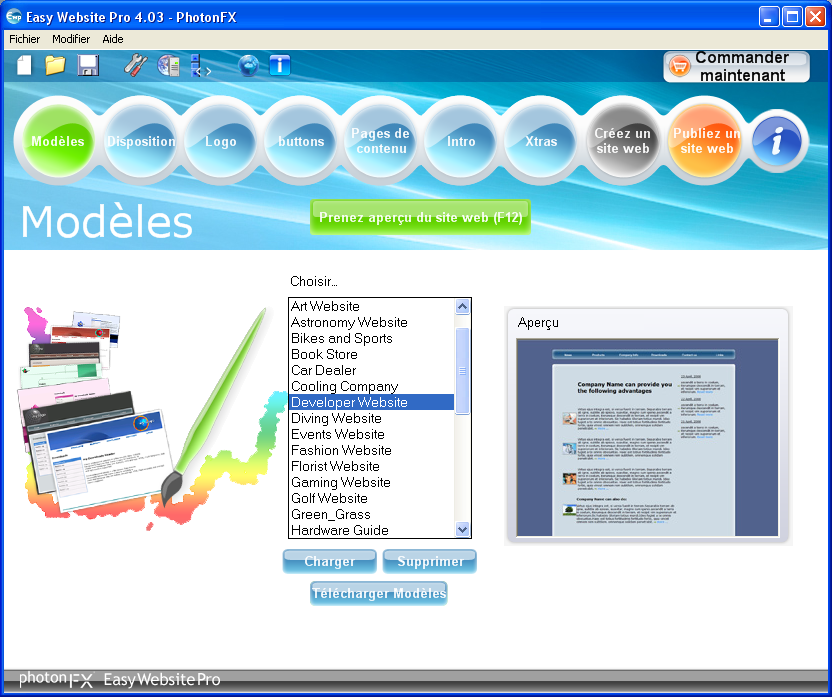Click the blue code brackets toolbar icon
This screenshot has height=697, width=832.
tap(200, 66)
